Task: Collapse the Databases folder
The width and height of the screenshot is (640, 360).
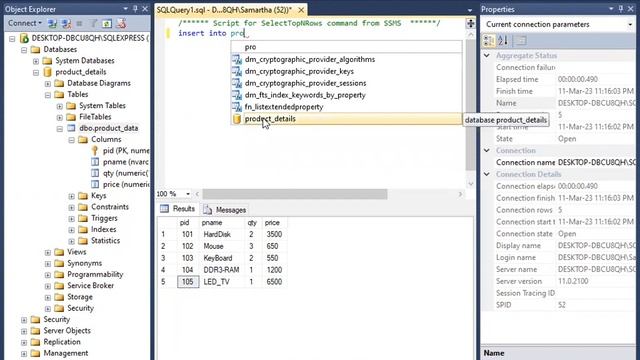Action: [x=24, y=50]
